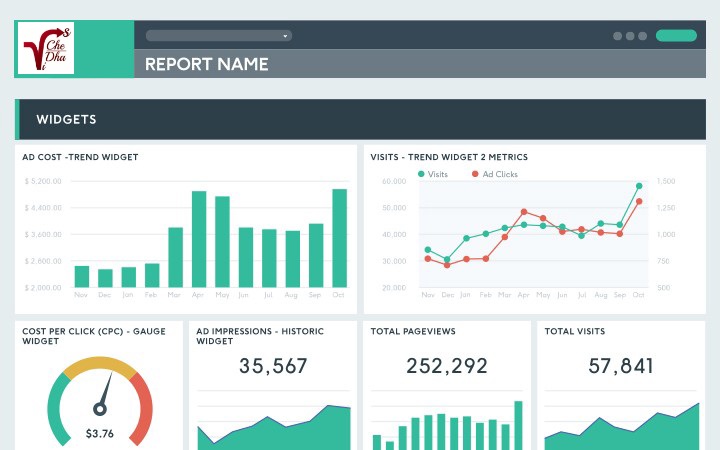The image size is (720, 450).
Task: Click the Ad Impressions value 35,567
Action: pyautogui.click(x=273, y=367)
